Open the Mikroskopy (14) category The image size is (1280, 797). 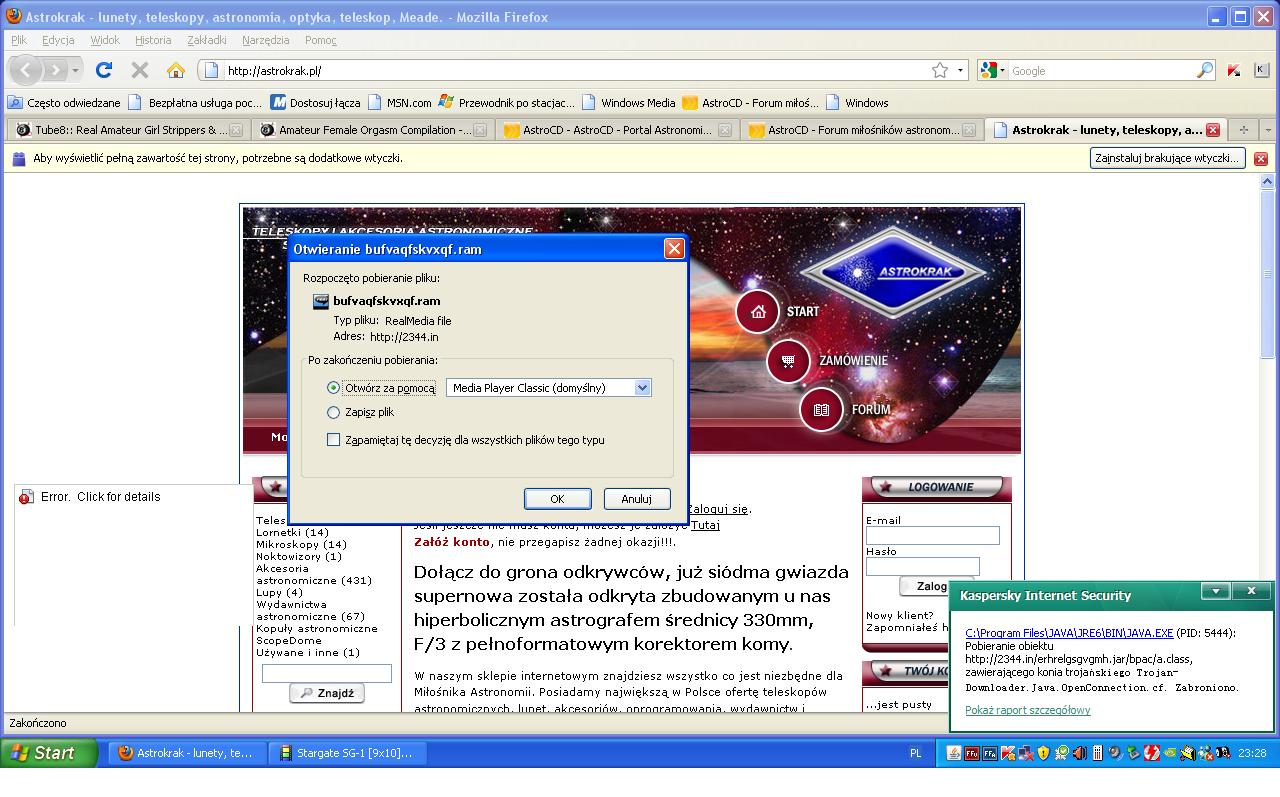(301, 545)
